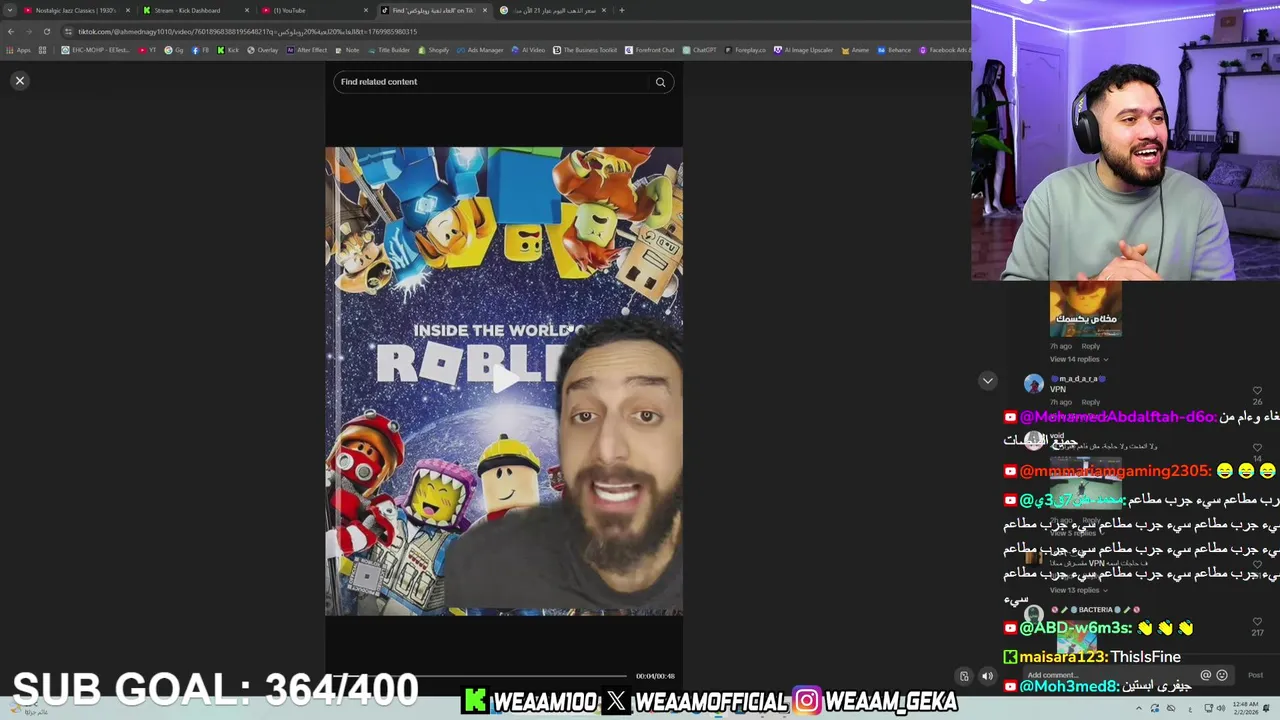Open a new browser tab
The height and width of the screenshot is (720, 1280).
point(622,10)
